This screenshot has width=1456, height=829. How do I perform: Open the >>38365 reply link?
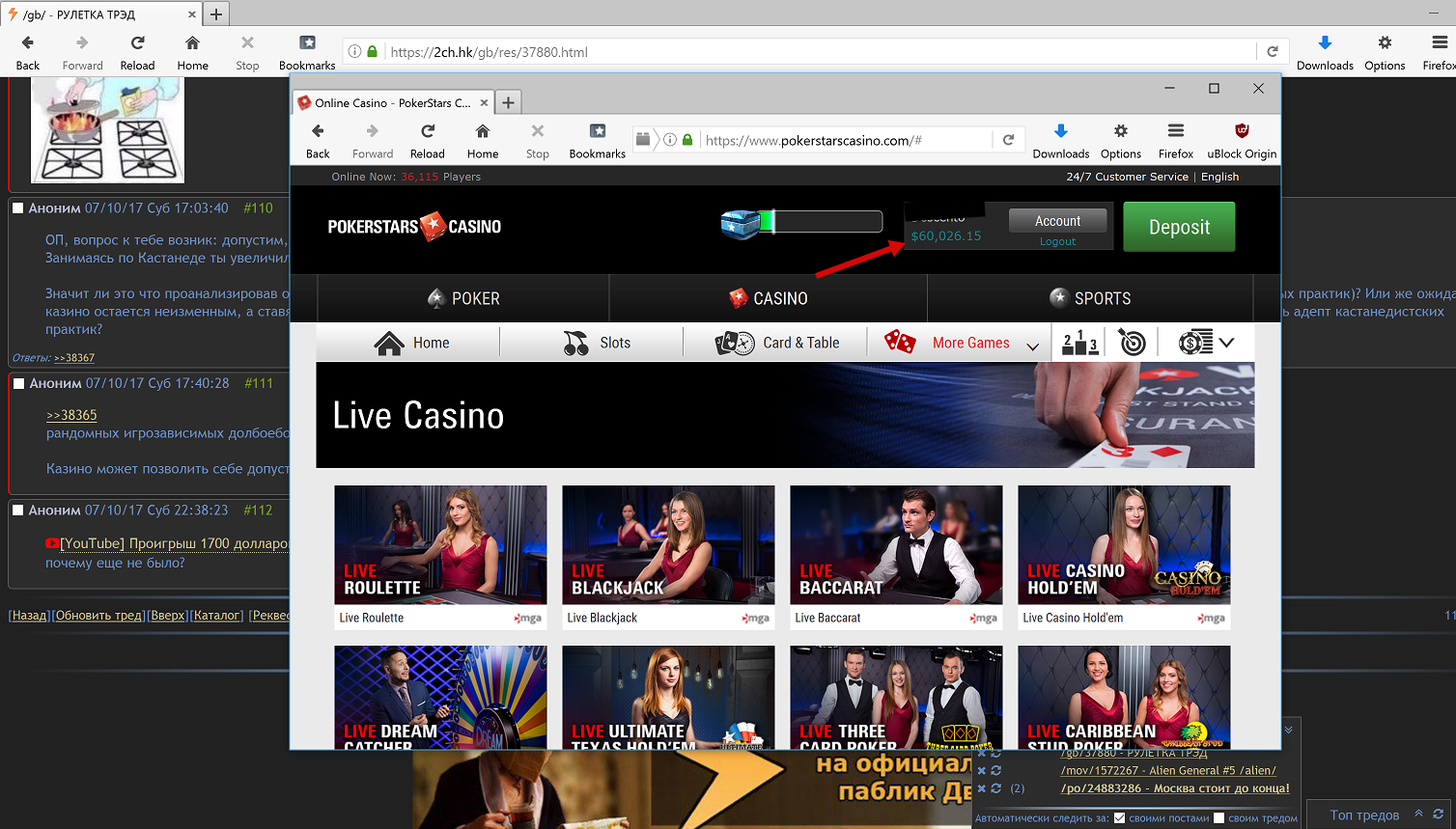click(x=71, y=415)
